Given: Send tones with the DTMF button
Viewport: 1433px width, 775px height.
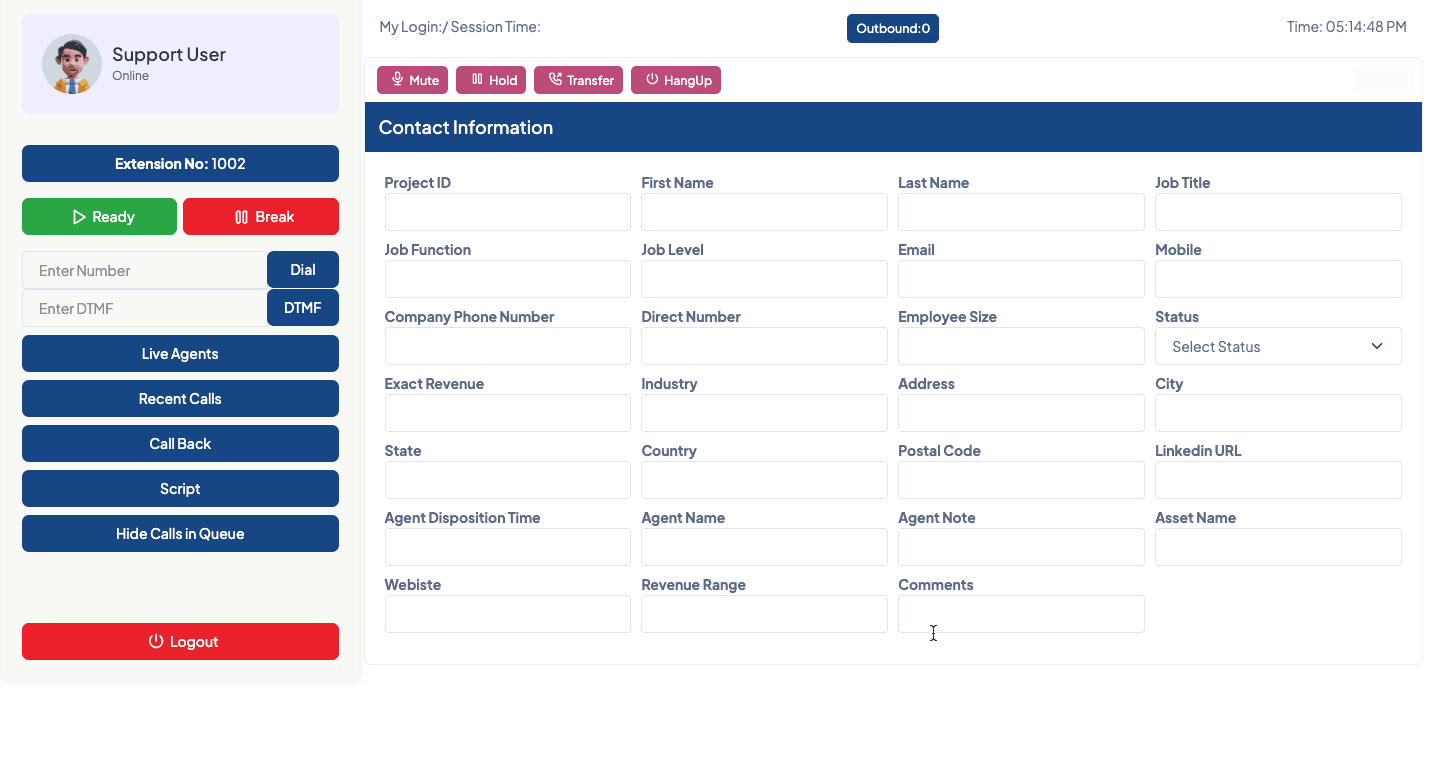Looking at the screenshot, I should [302, 308].
